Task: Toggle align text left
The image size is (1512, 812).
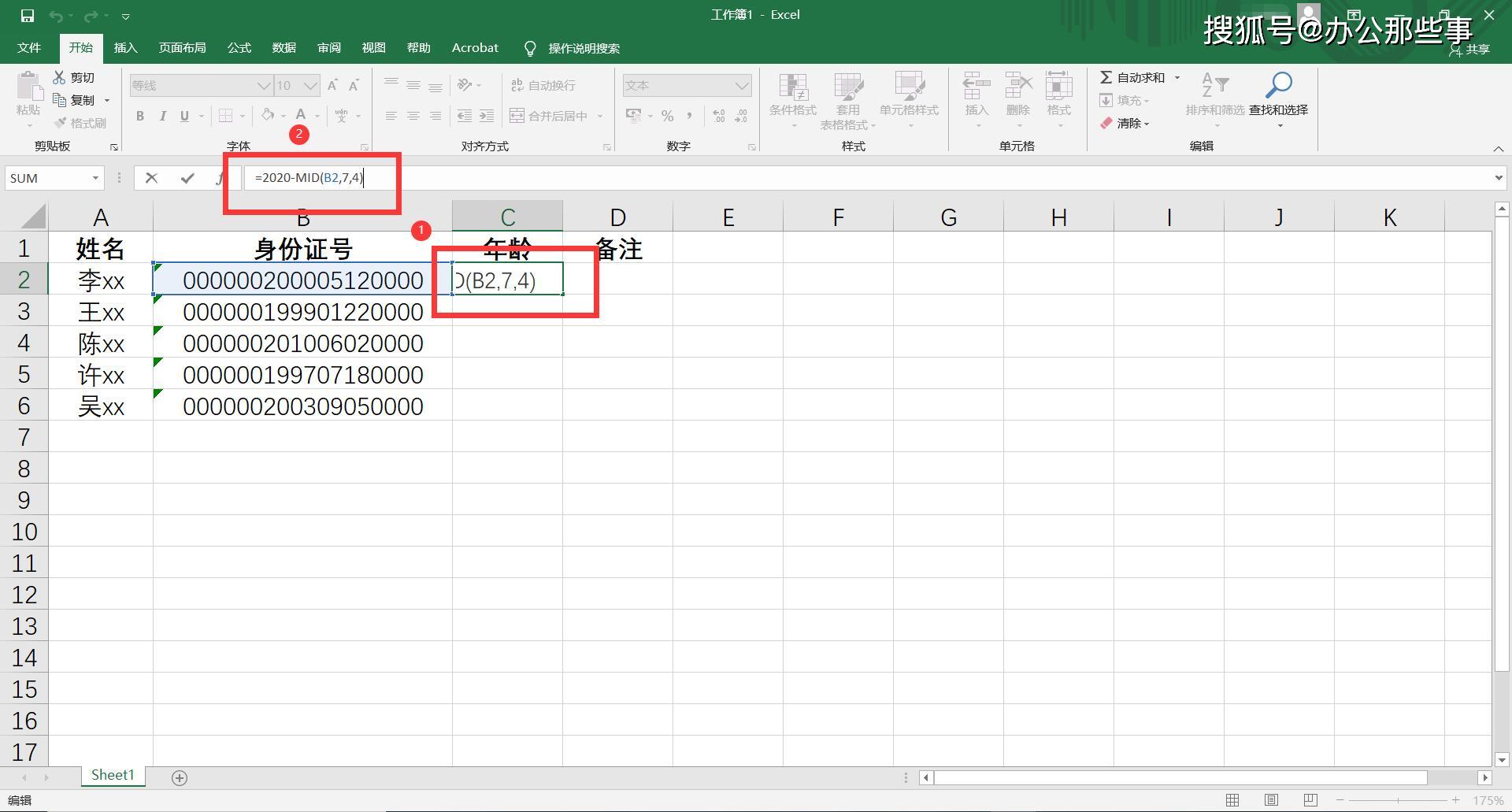Action: click(x=391, y=116)
